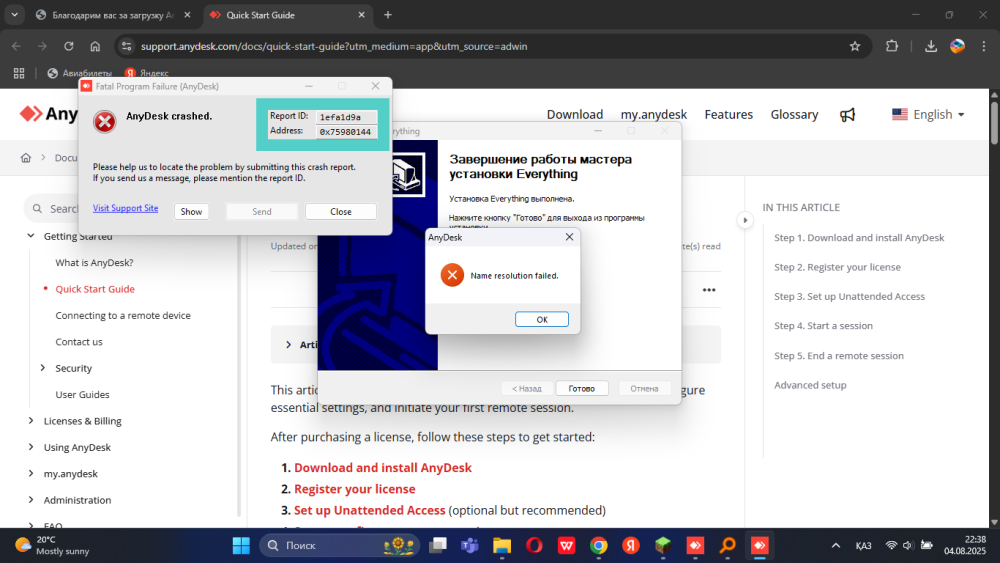The width and height of the screenshot is (1000, 563).
Task: Collapse the Getting Started section
Action: pos(31,236)
